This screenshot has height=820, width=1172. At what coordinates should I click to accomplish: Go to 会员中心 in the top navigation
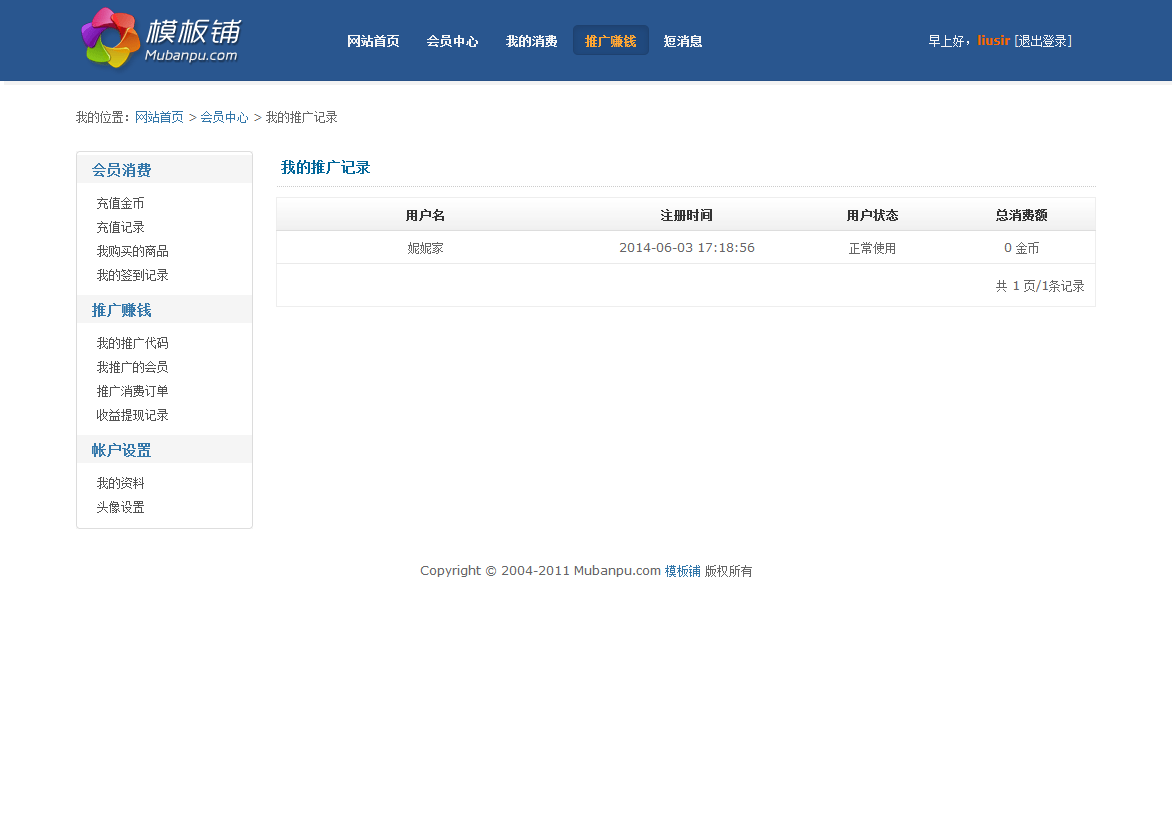[x=452, y=41]
